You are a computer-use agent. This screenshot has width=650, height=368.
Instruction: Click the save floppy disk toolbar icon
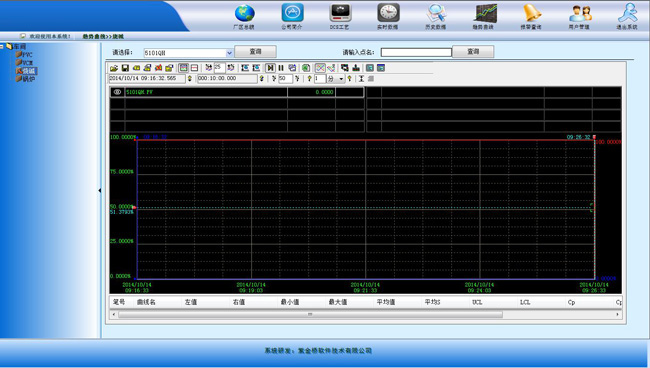click(x=125, y=68)
